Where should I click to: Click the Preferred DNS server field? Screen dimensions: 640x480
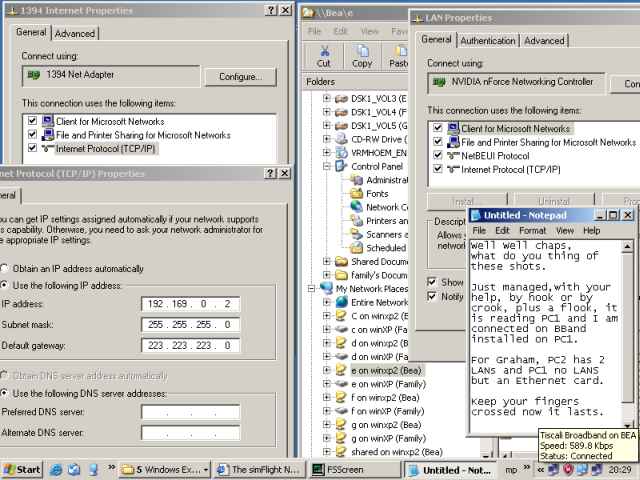pyautogui.click(x=190, y=412)
